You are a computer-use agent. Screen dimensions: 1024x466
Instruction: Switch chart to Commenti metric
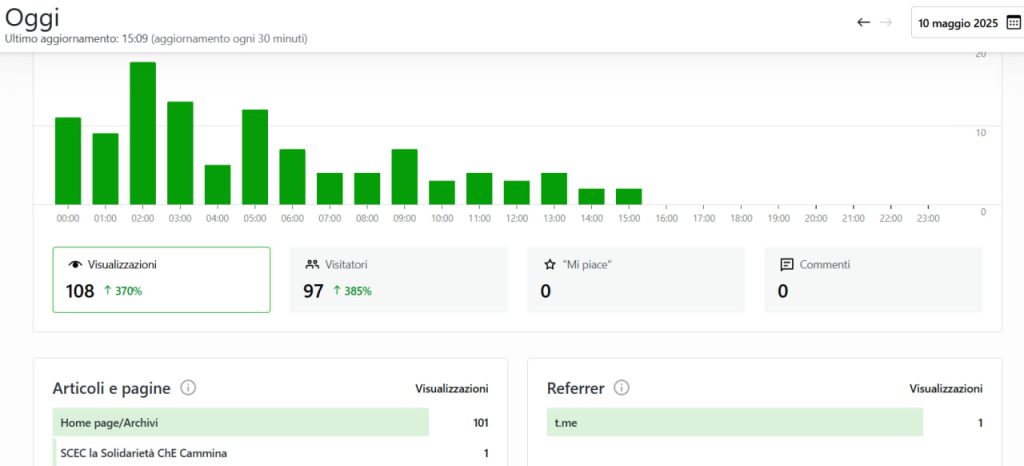click(873, 279)
